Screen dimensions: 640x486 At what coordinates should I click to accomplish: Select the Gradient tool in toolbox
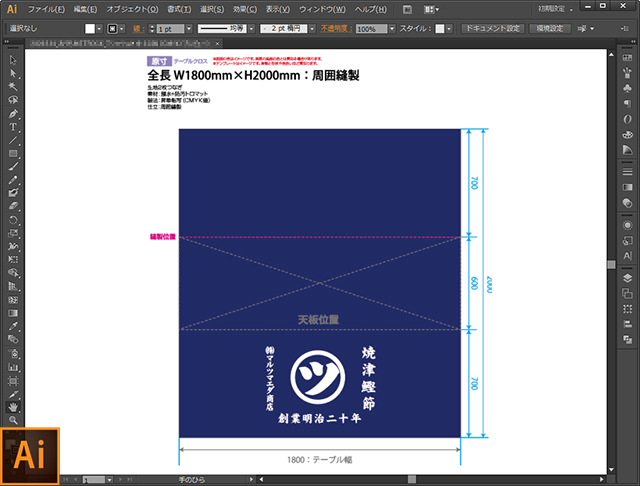point(13,313)
